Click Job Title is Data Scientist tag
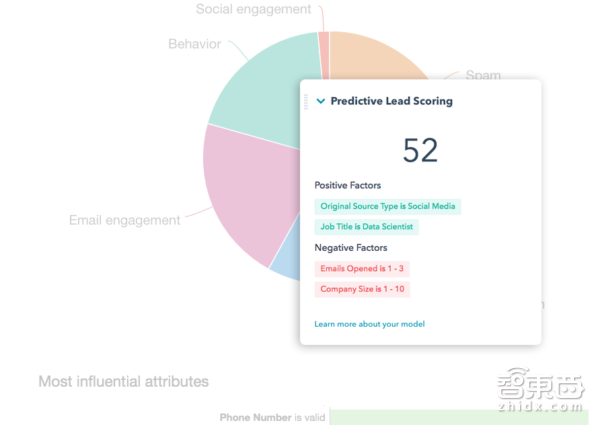This screenshot has height=425, width=600. coord(366,227)
